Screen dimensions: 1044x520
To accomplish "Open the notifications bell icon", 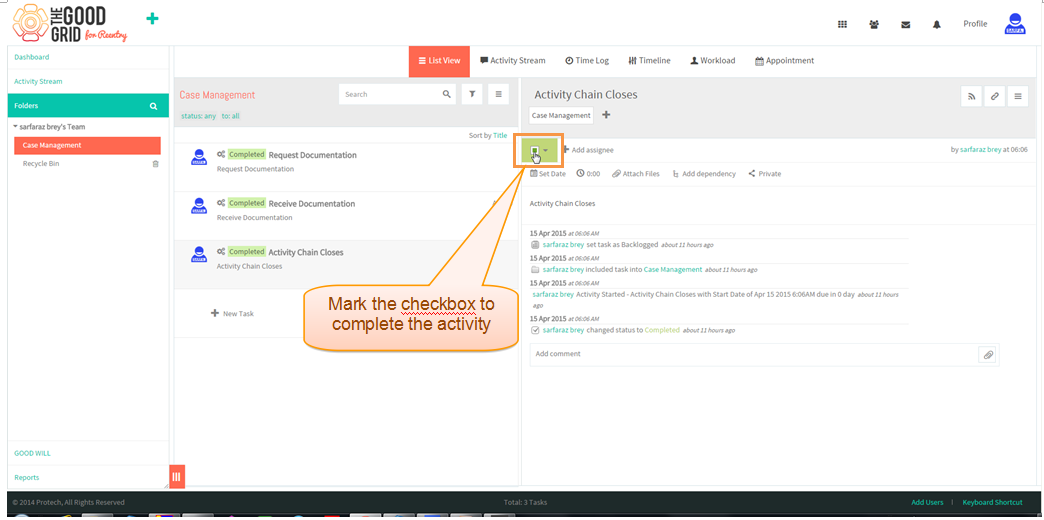I will (937, 25).
